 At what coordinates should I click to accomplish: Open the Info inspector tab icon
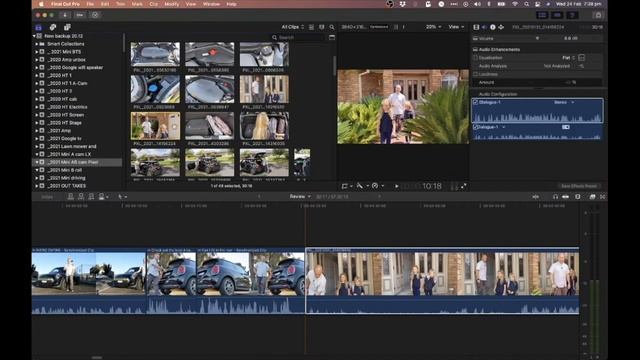click(x=493, y=27)
